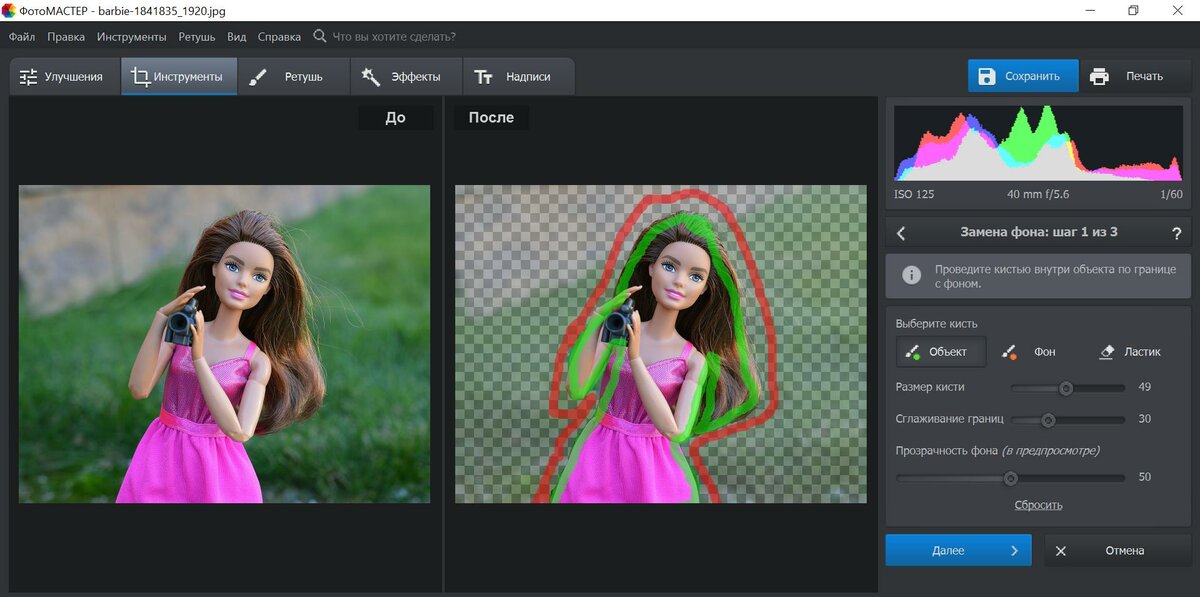Click the ФотоМАСТЕР app logo in title bar
Image resolution: width=1200 pixels, height=597 pixels.
pos(9,10)
